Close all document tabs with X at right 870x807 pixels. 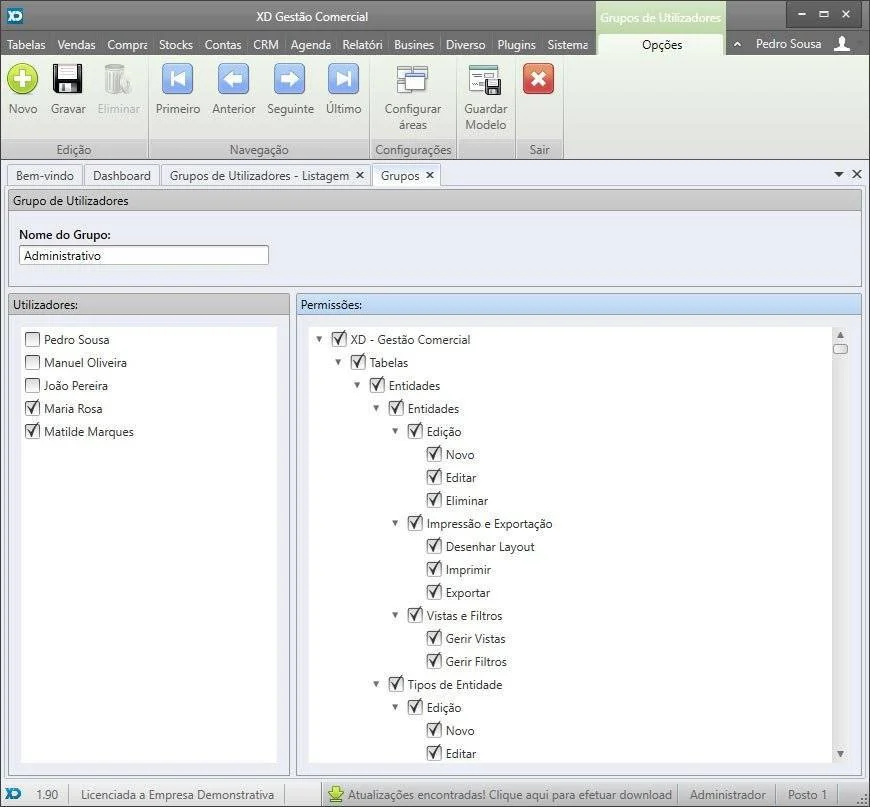[857, 174]
